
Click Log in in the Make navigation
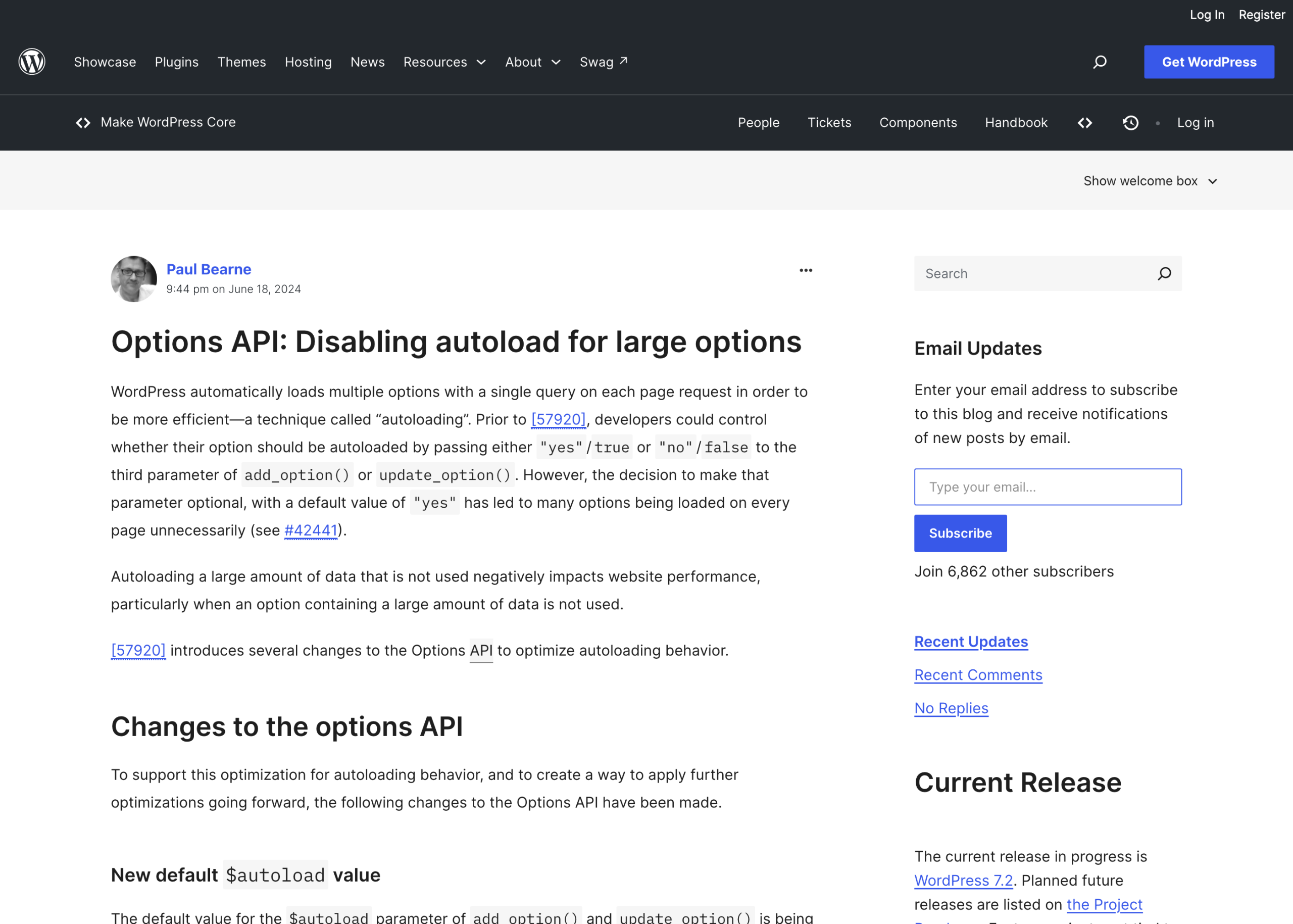(x=1196, y=122)
